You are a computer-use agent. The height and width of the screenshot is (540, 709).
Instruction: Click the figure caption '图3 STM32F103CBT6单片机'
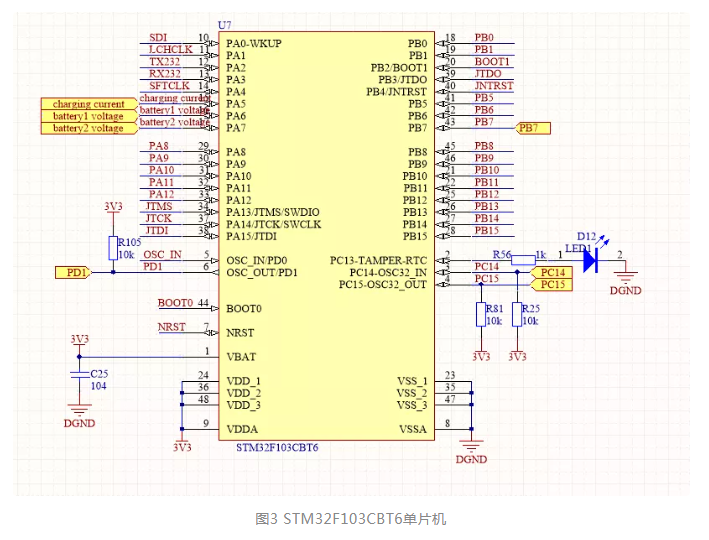[351, 519]
